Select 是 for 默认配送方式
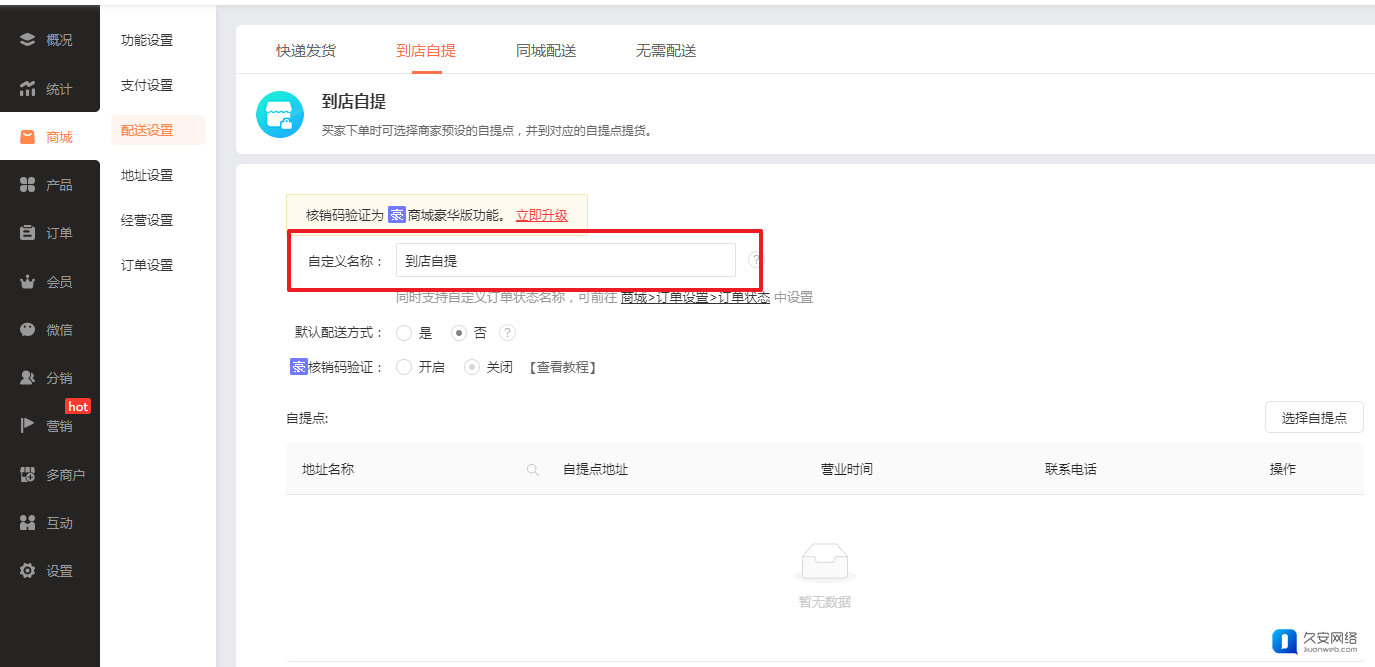This screenshot has width=1375, height=667. point(404,333)
